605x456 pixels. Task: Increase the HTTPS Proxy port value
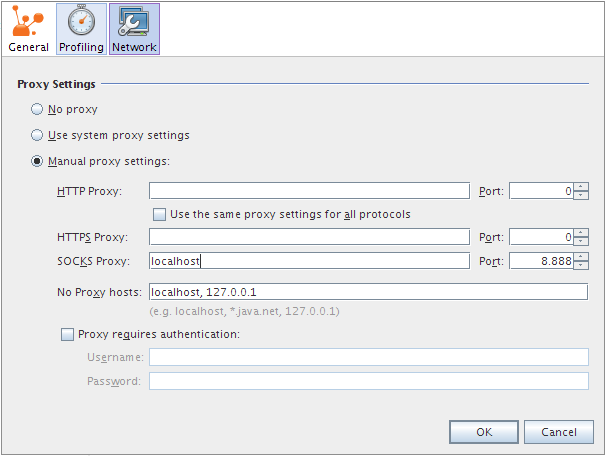click(x=581, y=233)
